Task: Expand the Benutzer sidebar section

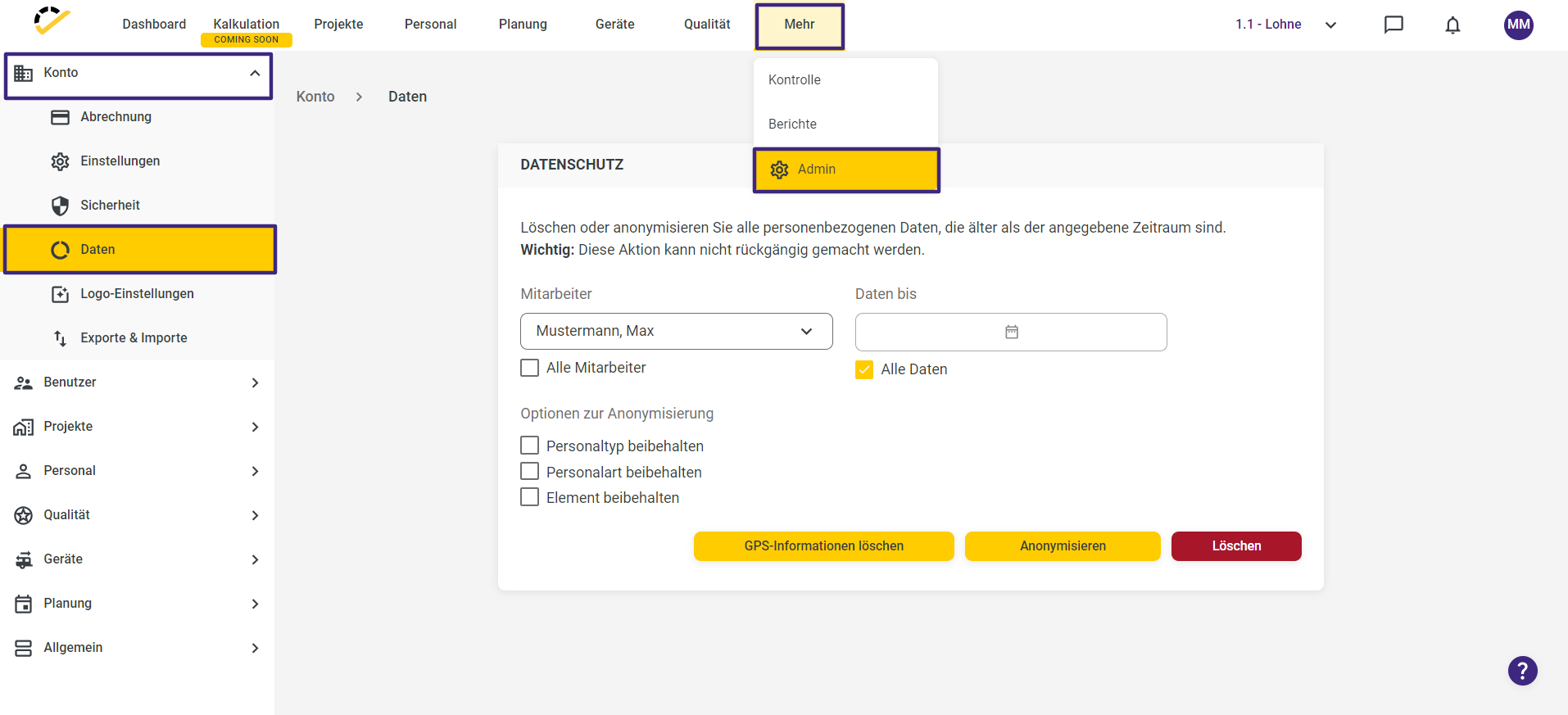Action: click(x=255, y=382)
